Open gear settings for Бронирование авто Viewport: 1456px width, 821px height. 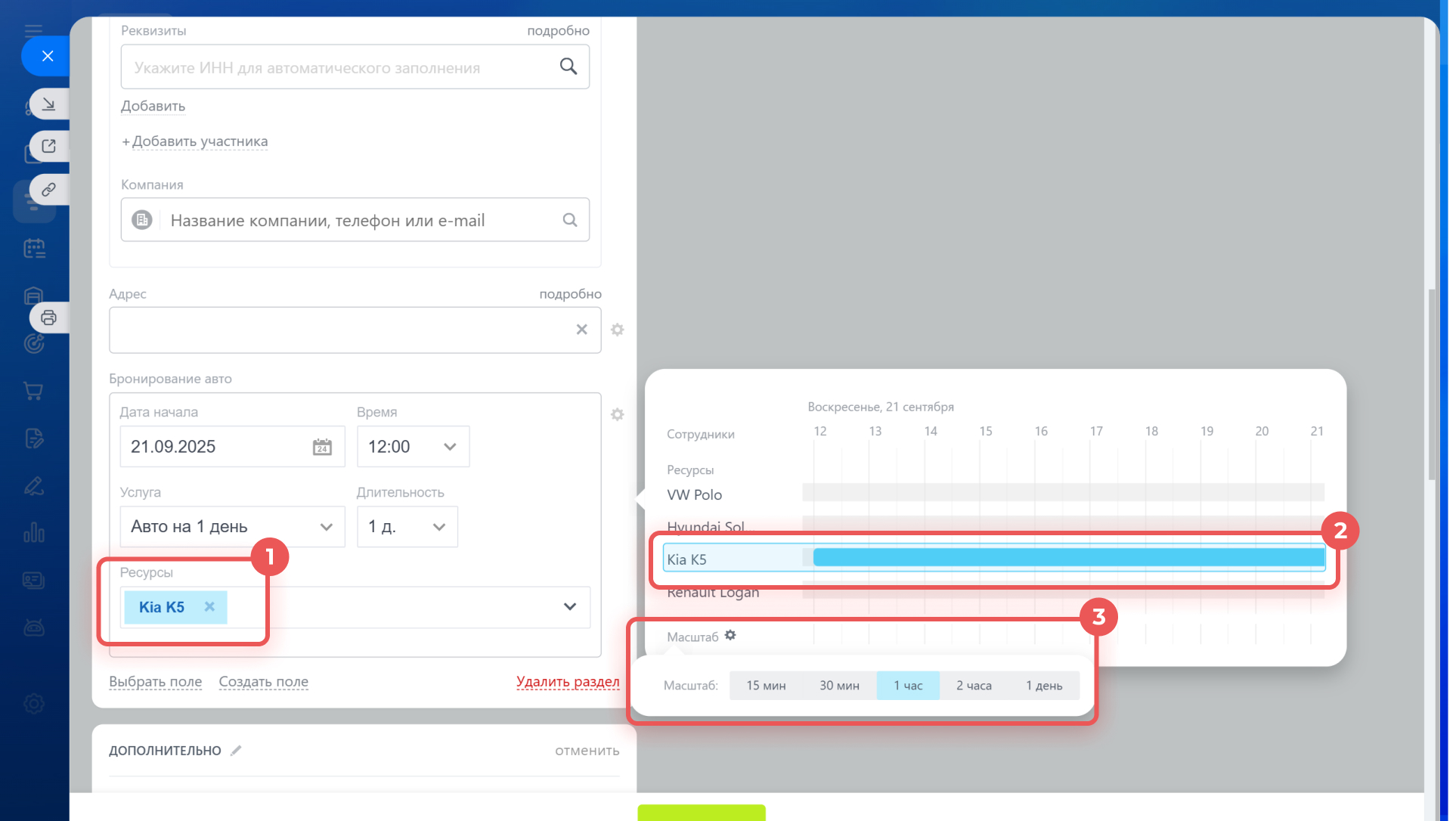pyautogui.click(x=618, y=414)
